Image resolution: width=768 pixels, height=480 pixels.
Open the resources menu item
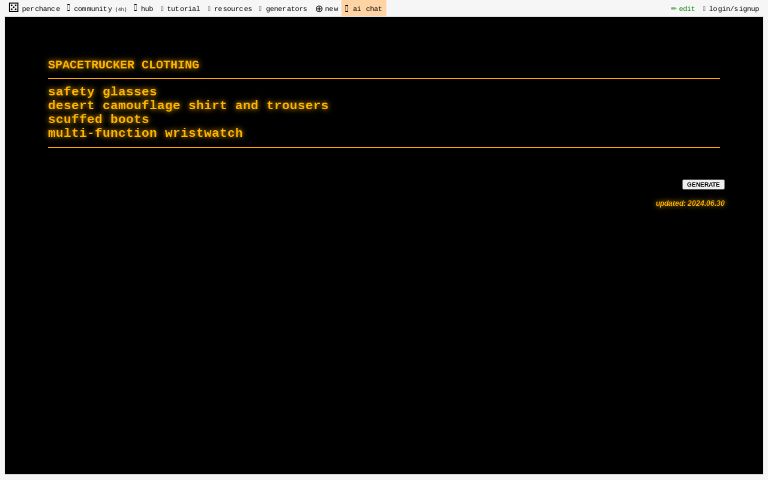click(232, 9)
